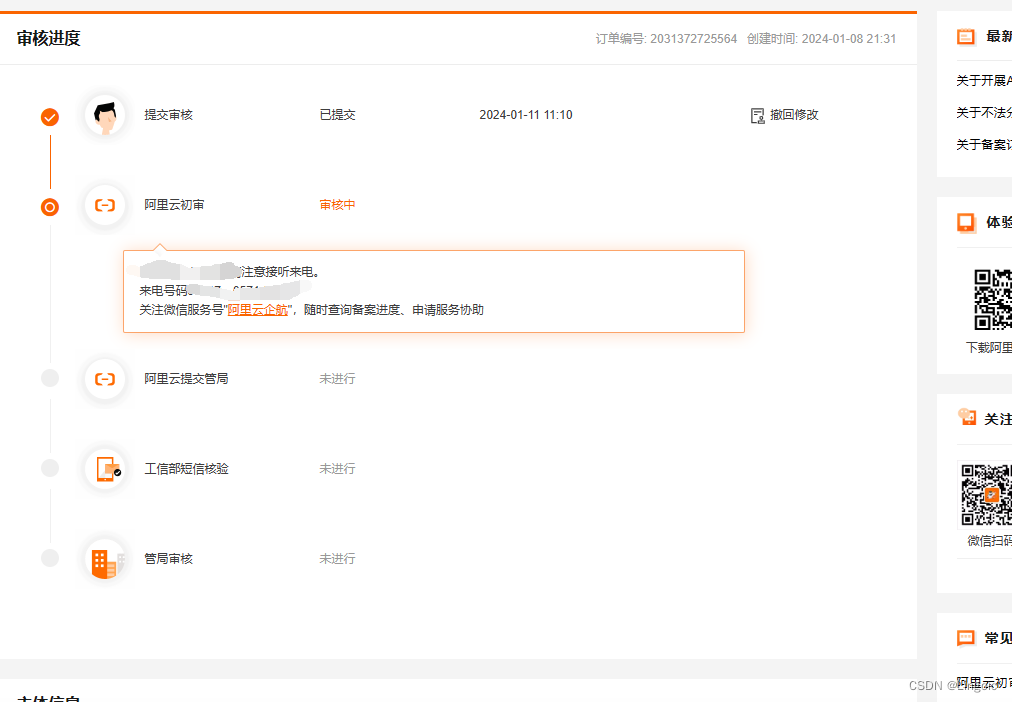Click the 管局审核 step label
The image size is (1012, 702).
click(x=168, y=559)
